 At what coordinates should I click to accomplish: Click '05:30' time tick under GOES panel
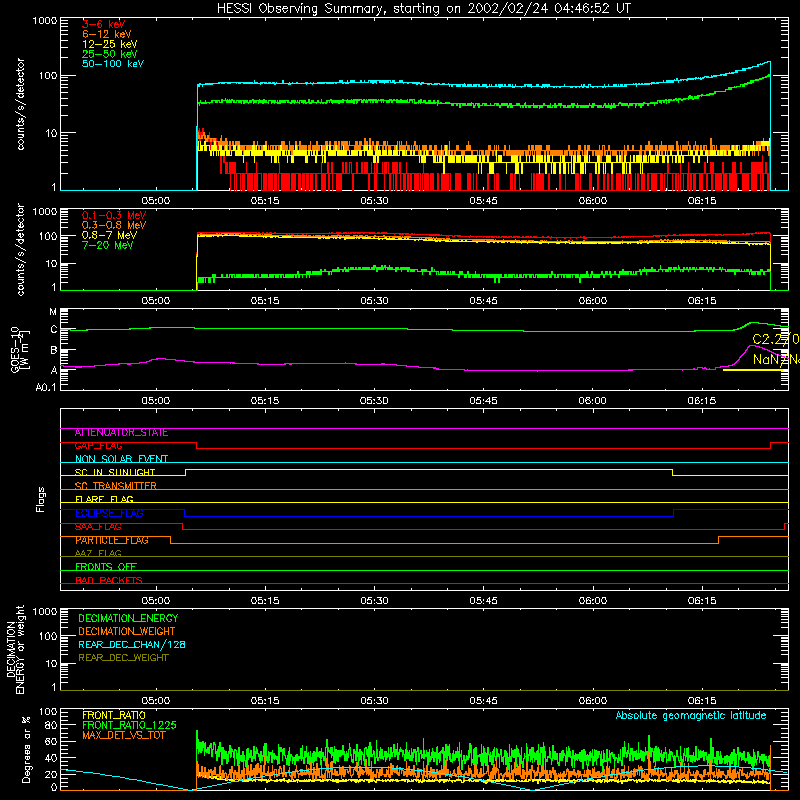click(374, 401)
